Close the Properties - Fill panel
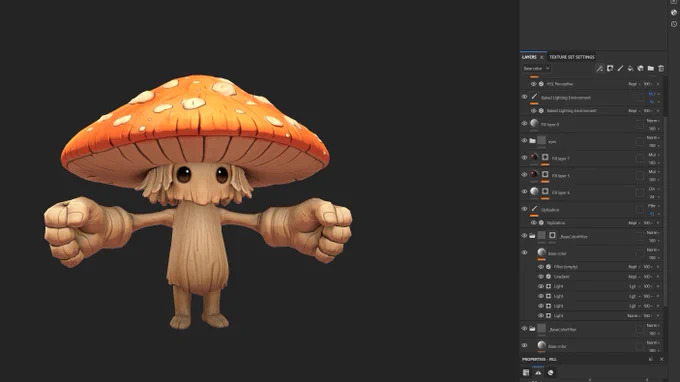 click(x=661, y=359)
